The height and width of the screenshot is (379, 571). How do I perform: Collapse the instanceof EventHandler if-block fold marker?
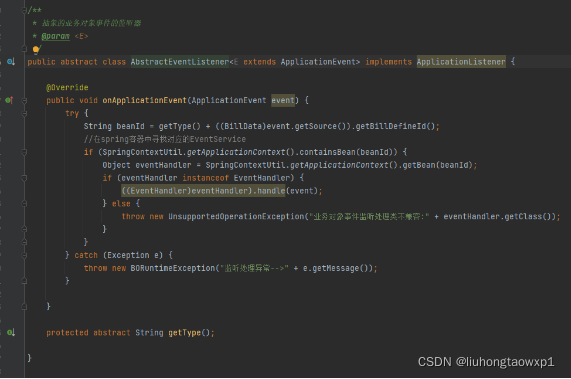(24, 178)
